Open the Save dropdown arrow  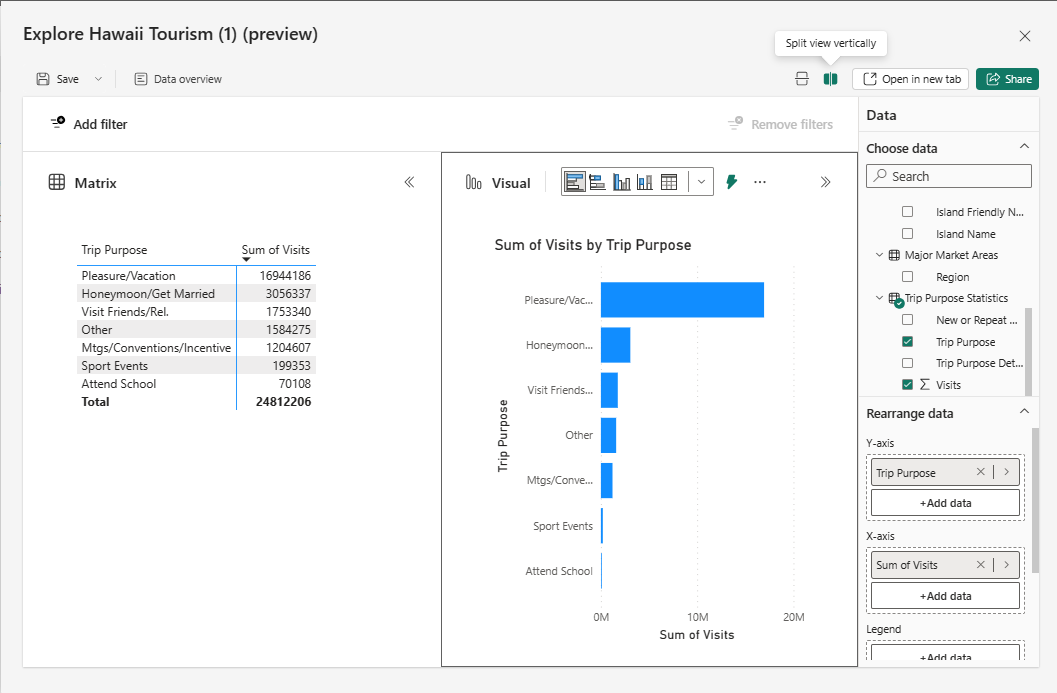click(x=98, y=79)
